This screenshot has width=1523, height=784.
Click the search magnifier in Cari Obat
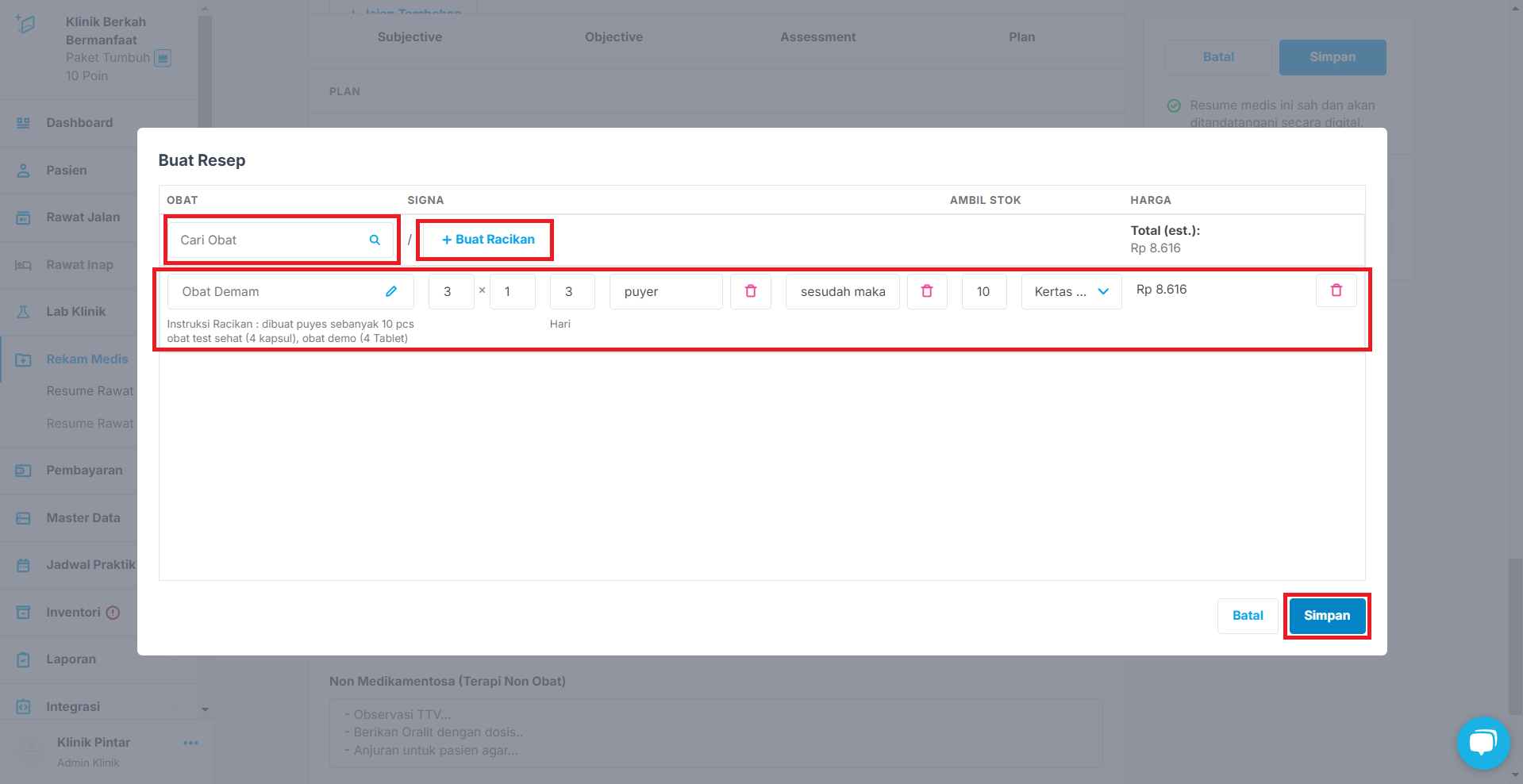coord(375,240)
